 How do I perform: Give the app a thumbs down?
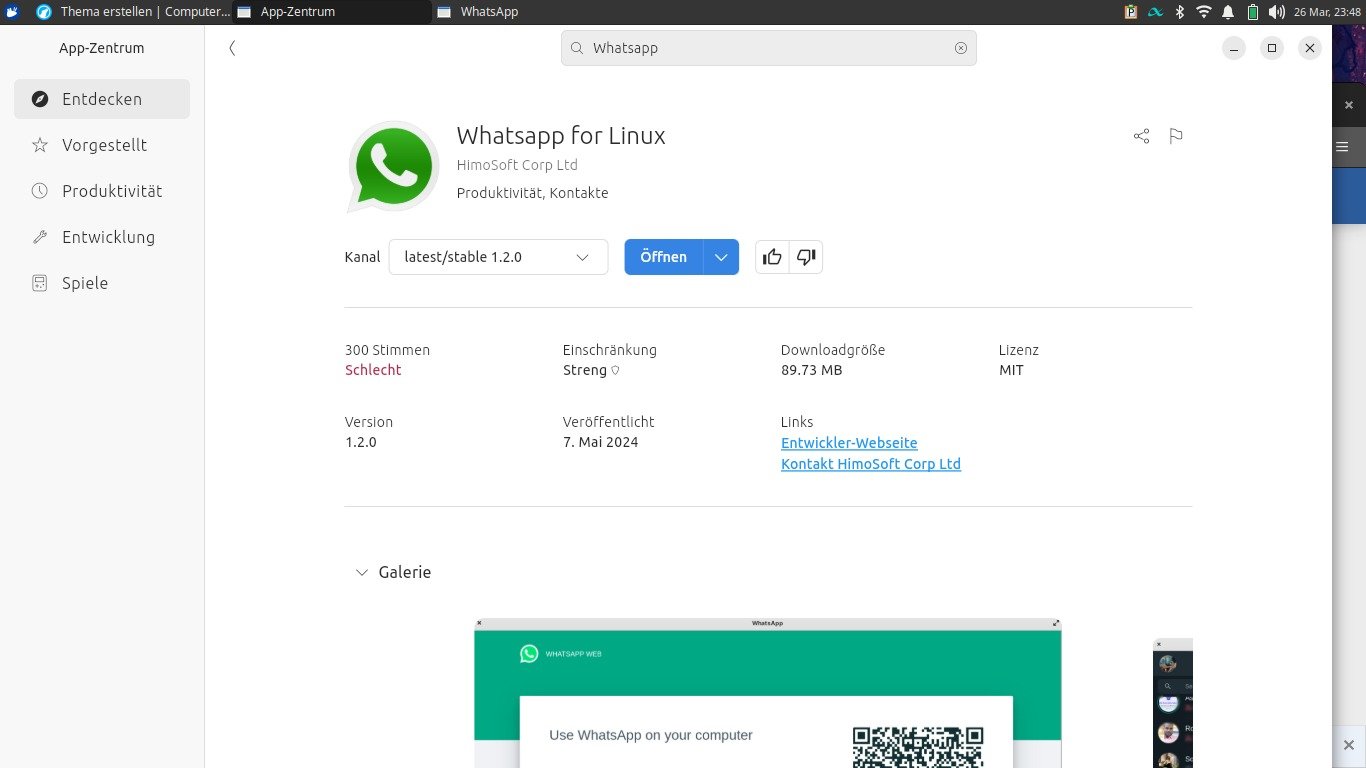click(x=806, y=257)
